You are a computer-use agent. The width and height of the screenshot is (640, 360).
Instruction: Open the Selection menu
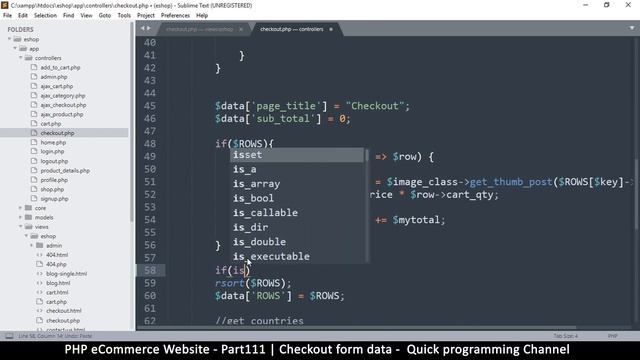(x=45, y=16)
